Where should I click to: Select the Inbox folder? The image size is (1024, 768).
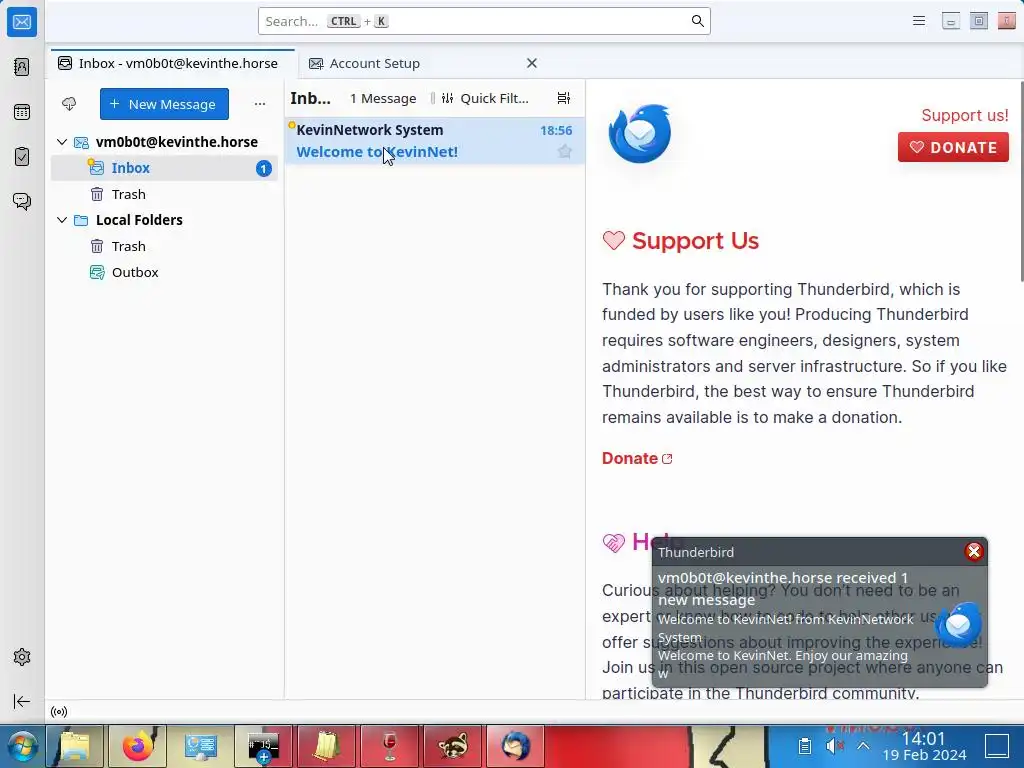pyautogui.click(x=165, y=168)
